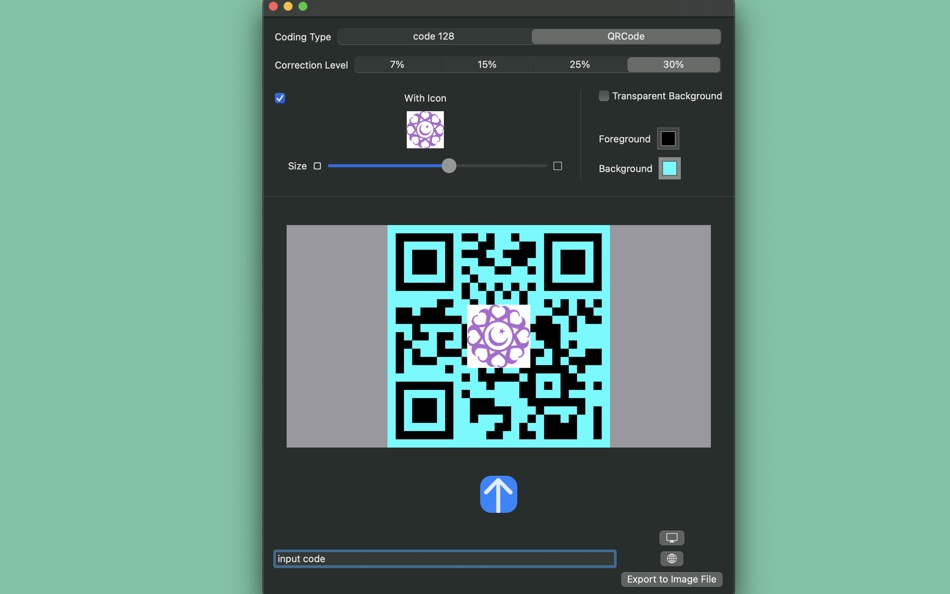Click the small square icon beside Size
The image size is (950, 594).
(317, 165)
